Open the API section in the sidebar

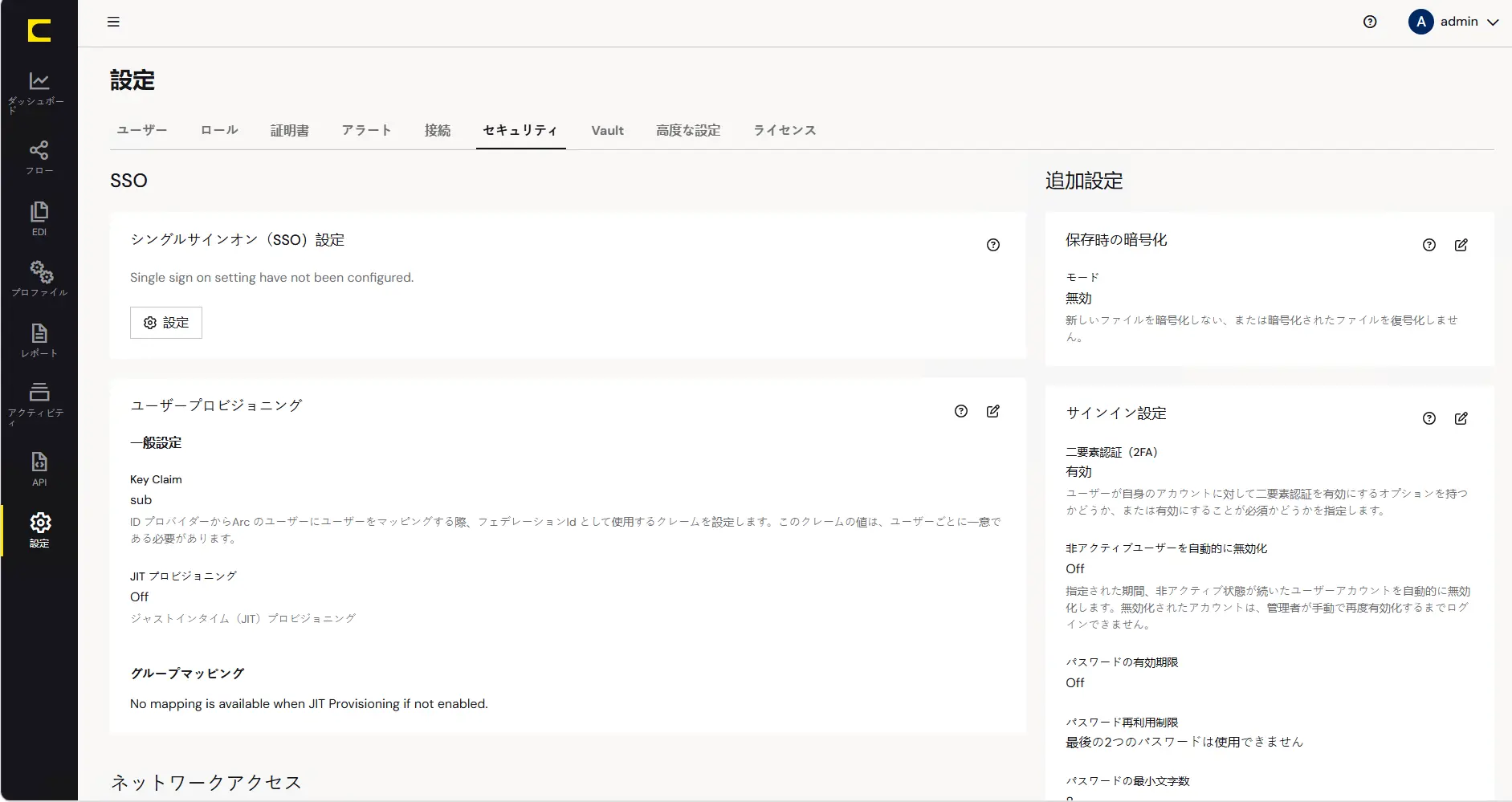[39, 470]
